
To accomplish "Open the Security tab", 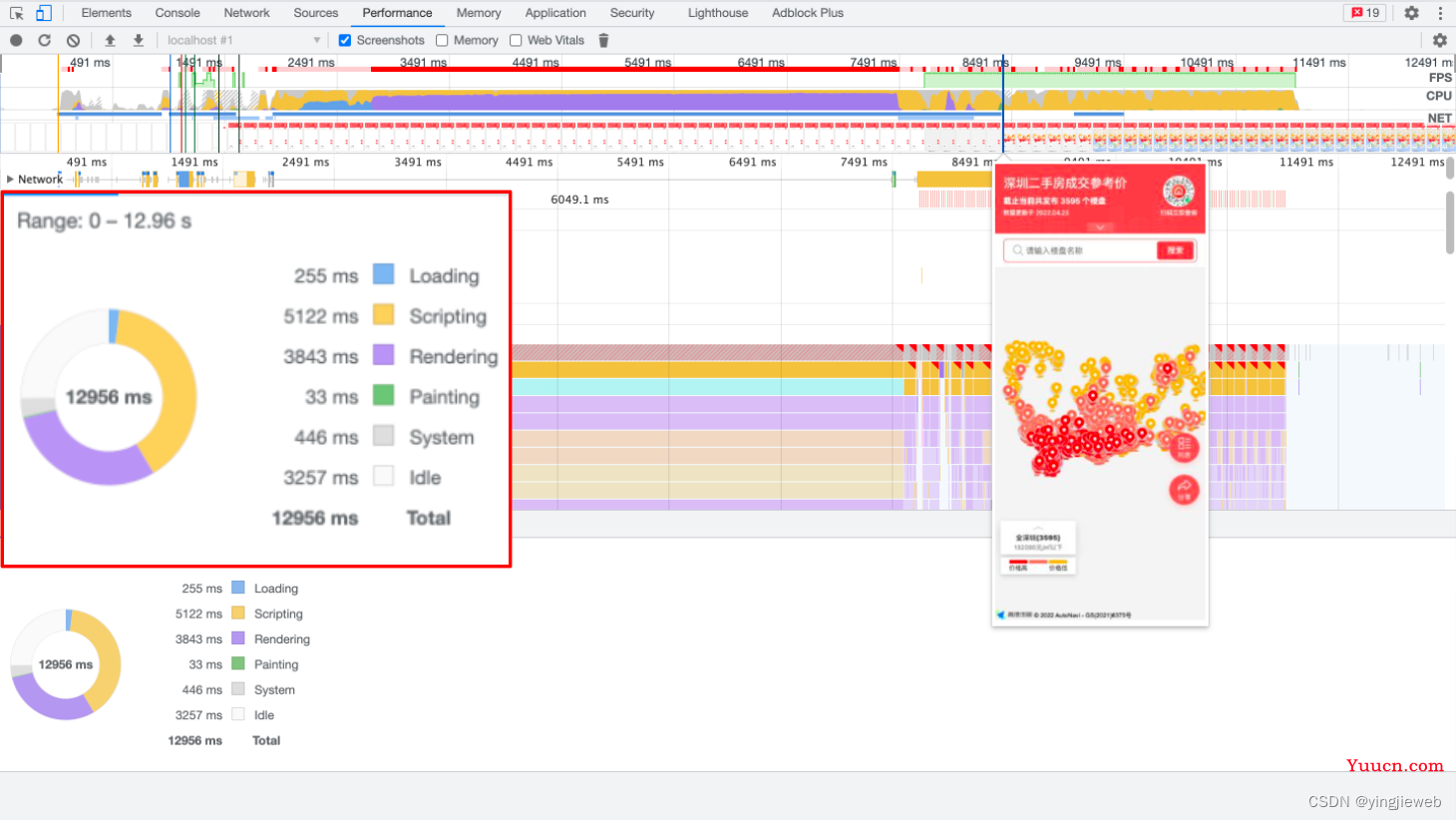I will [x=632, y=13].
